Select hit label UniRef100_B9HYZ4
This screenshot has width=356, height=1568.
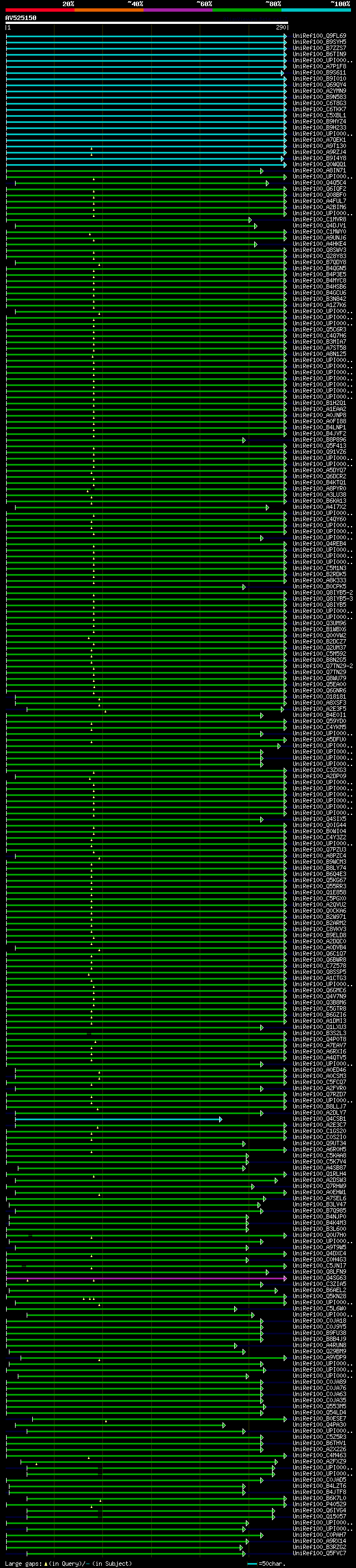click(319, 121)
